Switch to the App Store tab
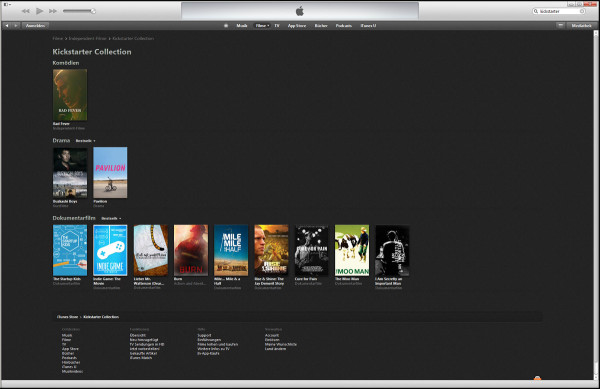This screenshot has height=389, width=600. [x=297, y=26]
